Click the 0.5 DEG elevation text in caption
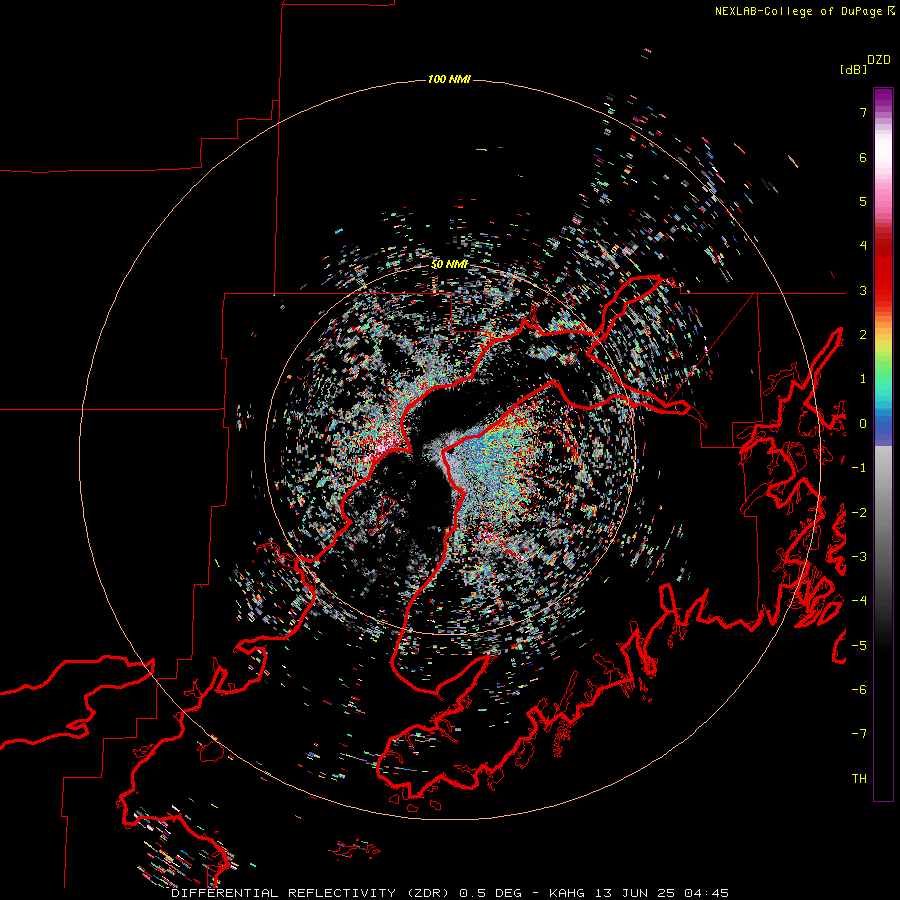This screenshot has height=900, width=900. pyautogui.click(x=490, y=893)
